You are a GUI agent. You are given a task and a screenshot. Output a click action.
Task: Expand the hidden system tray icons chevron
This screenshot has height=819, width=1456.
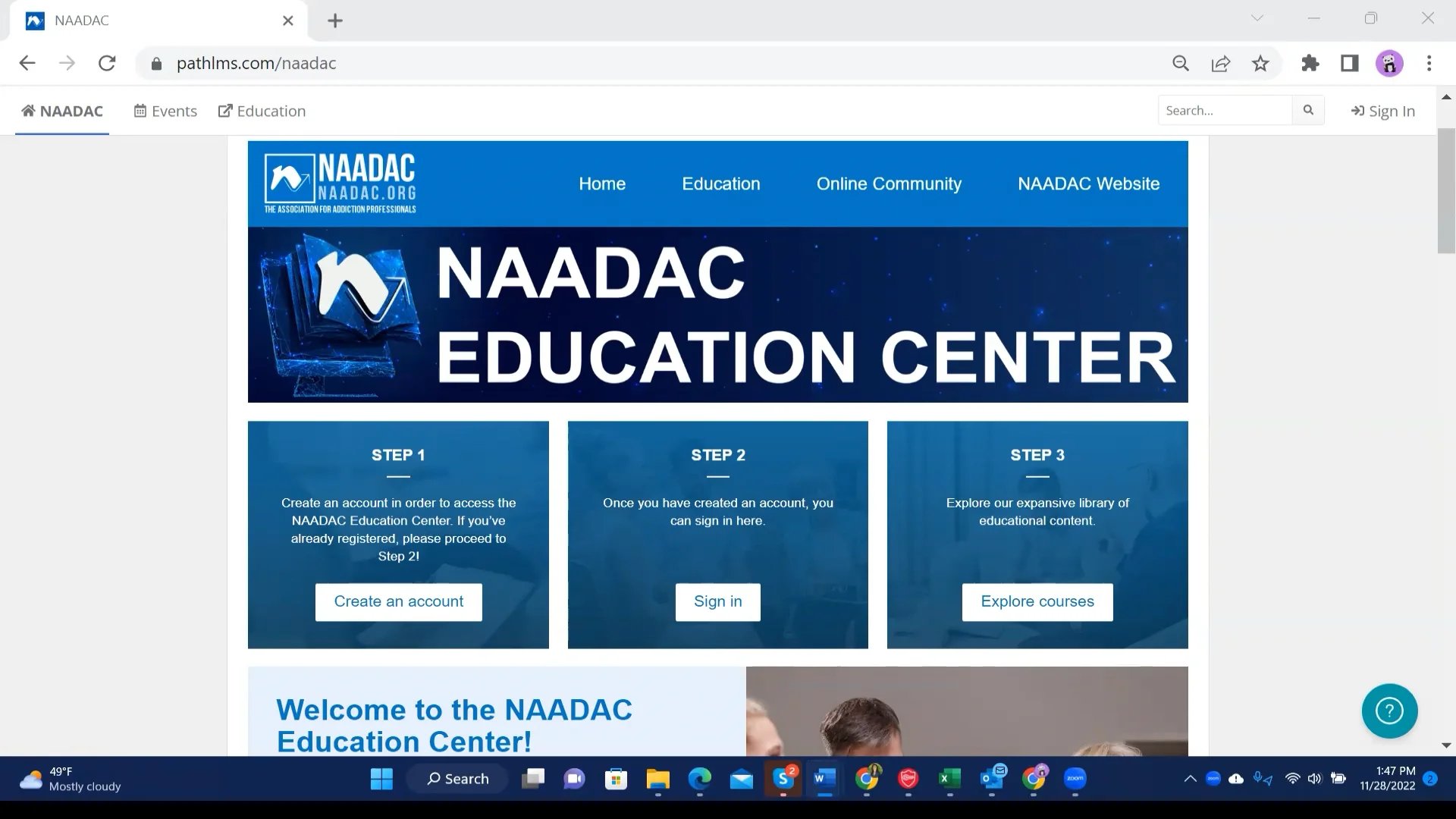pos(1190,779)
